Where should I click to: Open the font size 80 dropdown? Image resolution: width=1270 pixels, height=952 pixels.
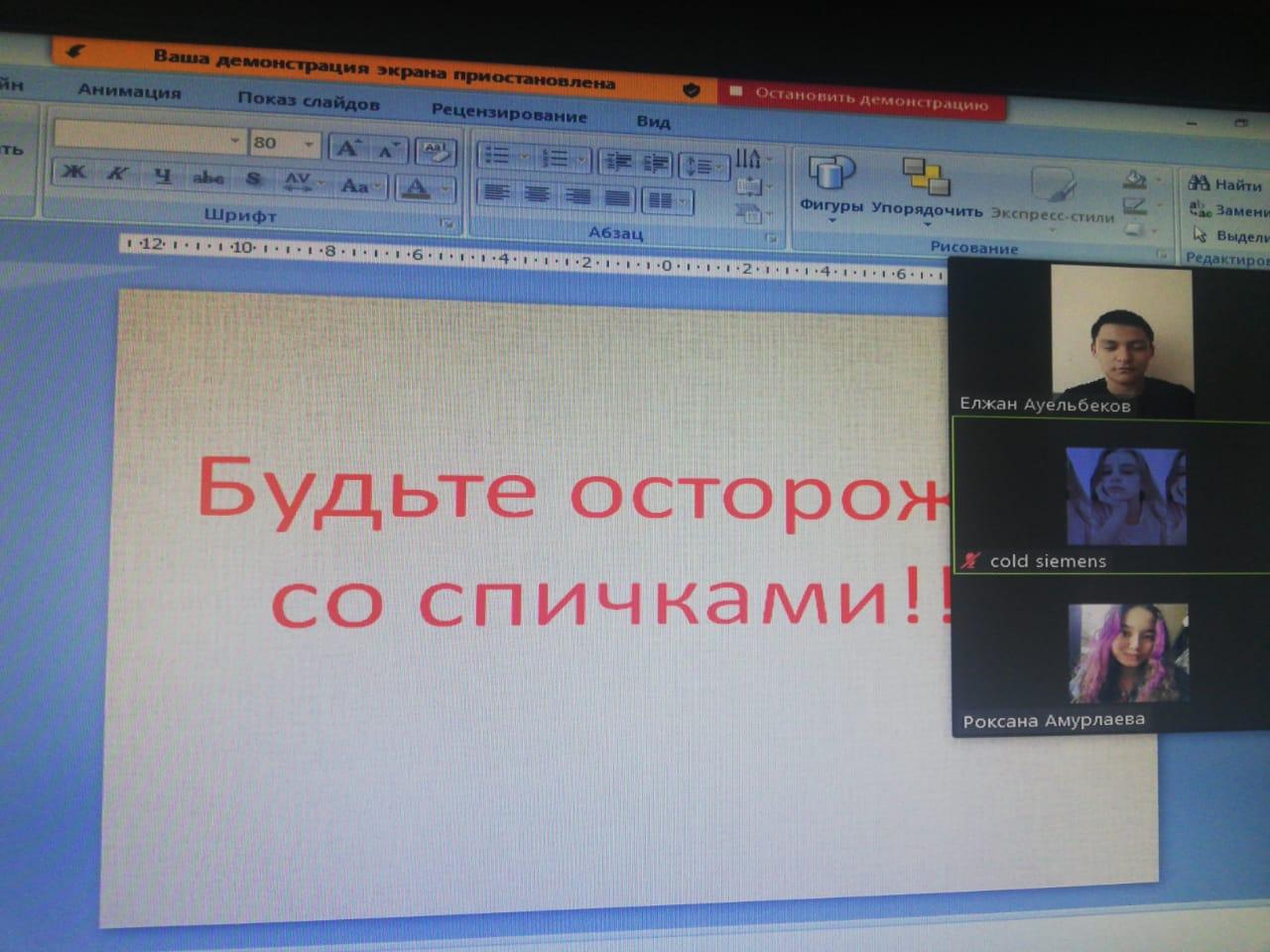coord(309,145)
